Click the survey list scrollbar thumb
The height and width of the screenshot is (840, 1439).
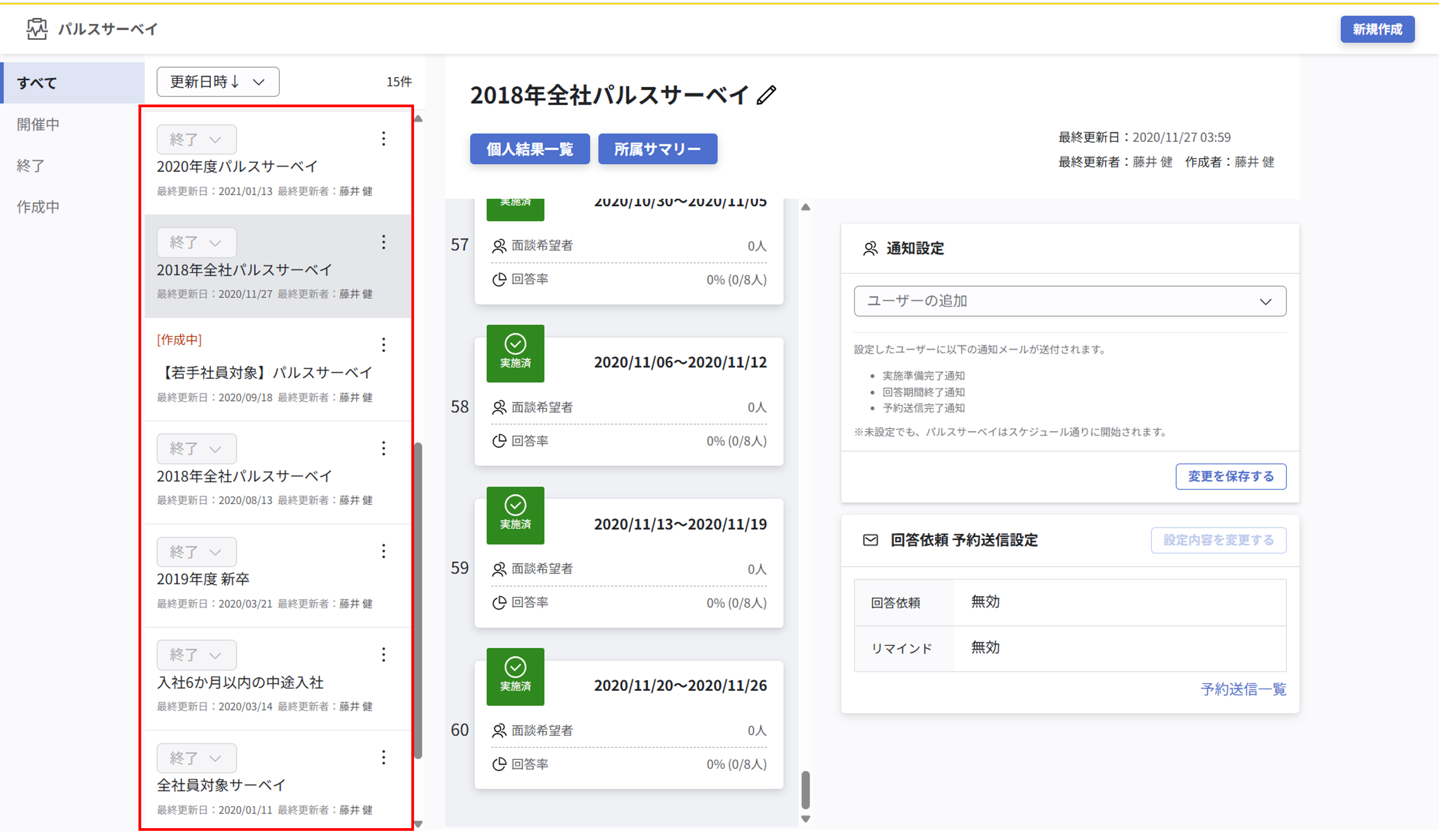(418, 601)
